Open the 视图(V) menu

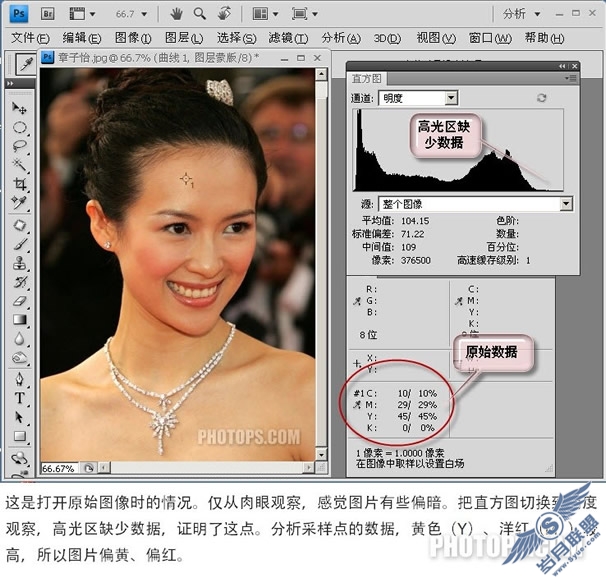pyautogui.click(x=436, y=38)
